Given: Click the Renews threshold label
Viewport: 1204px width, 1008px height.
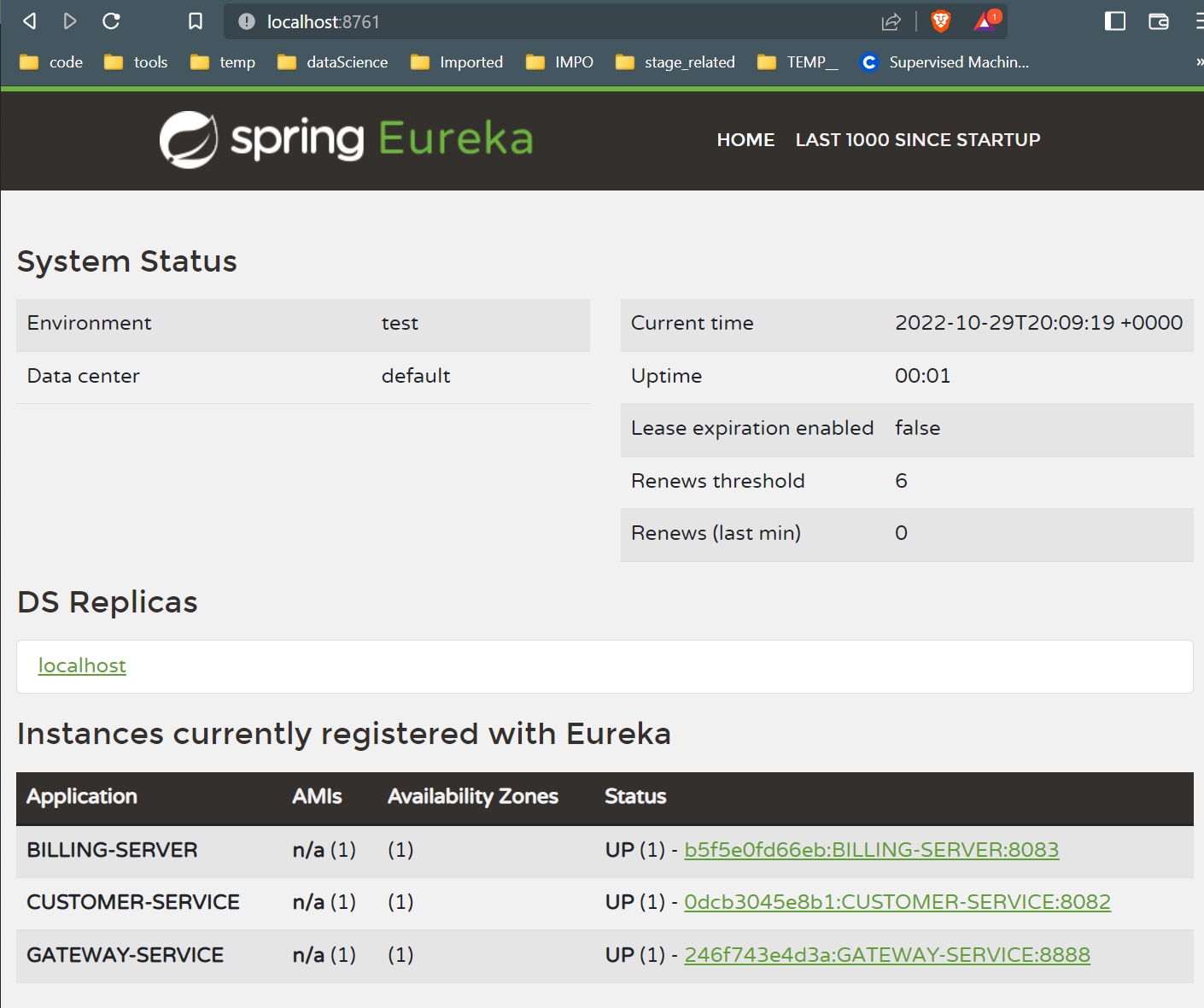Looking at the screenshot, I should coord(717,481).
